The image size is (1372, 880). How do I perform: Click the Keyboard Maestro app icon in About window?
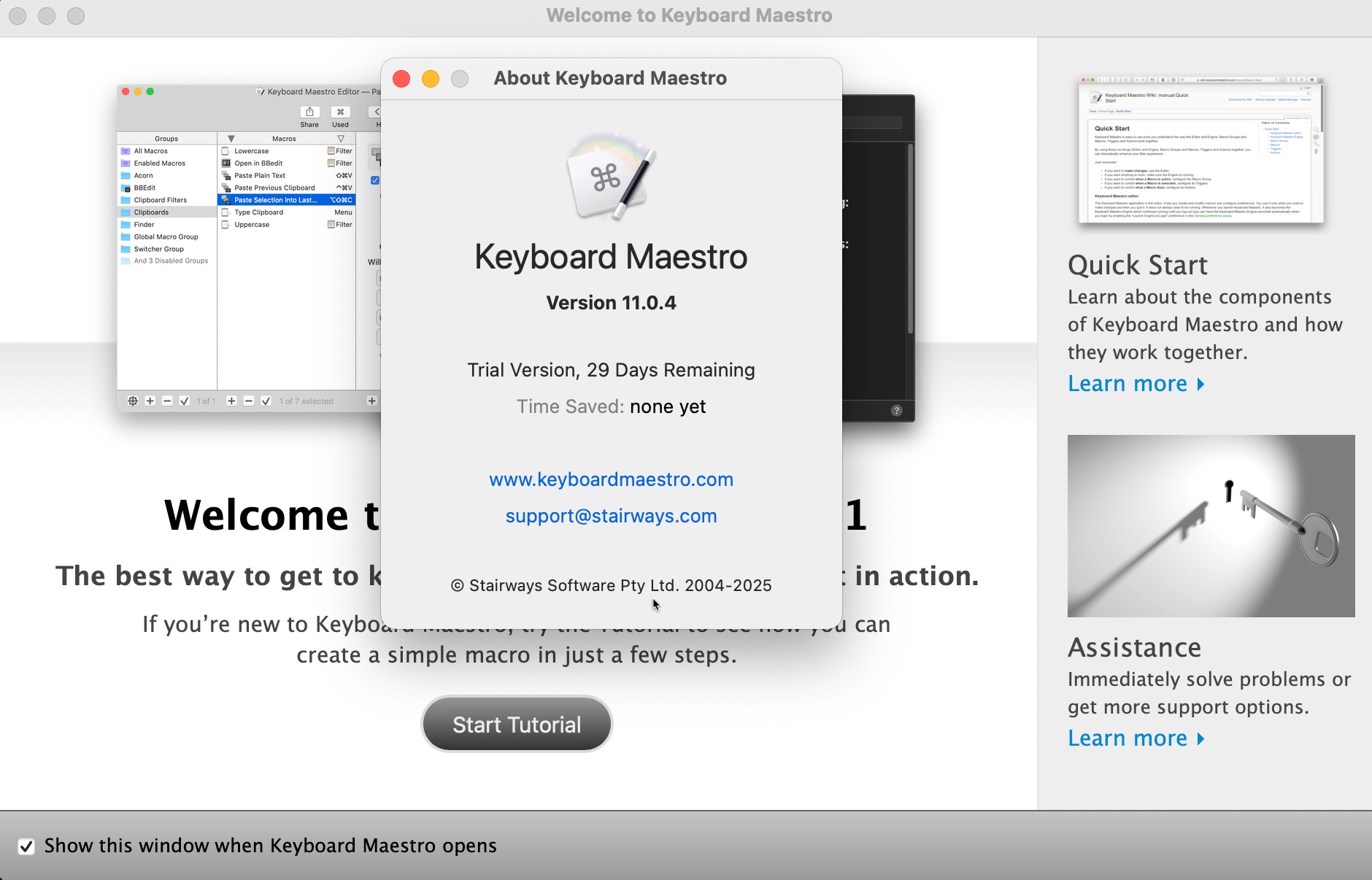click(x=612, y=175)
